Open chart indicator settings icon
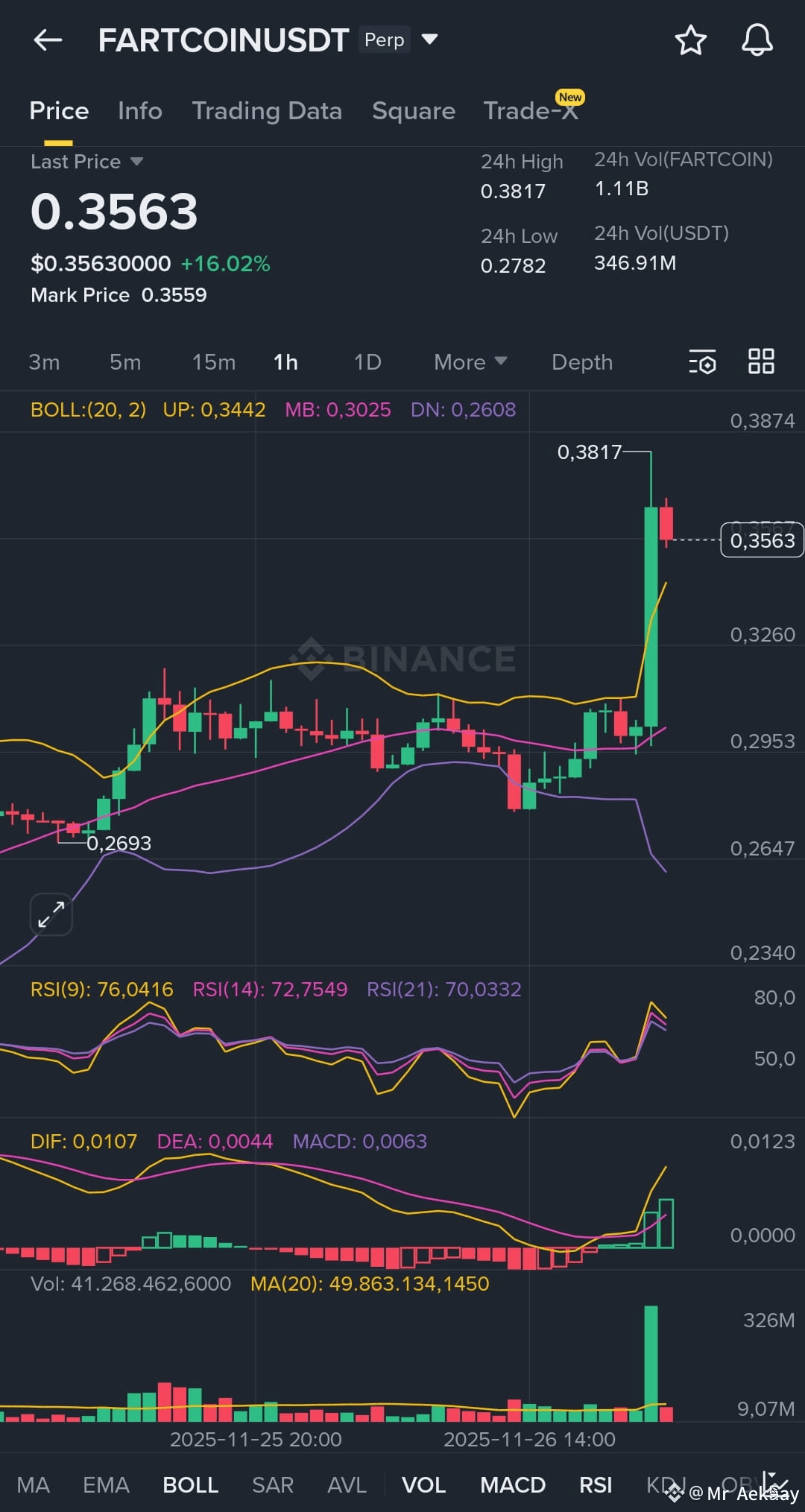Viewport: 805px width, 1512px height. point(702,362)
